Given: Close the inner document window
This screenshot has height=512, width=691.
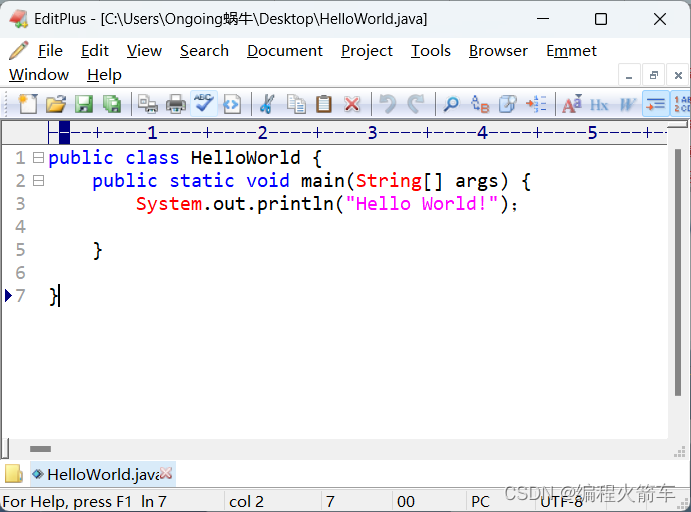Looking at the screenshot, I should 678,76.
